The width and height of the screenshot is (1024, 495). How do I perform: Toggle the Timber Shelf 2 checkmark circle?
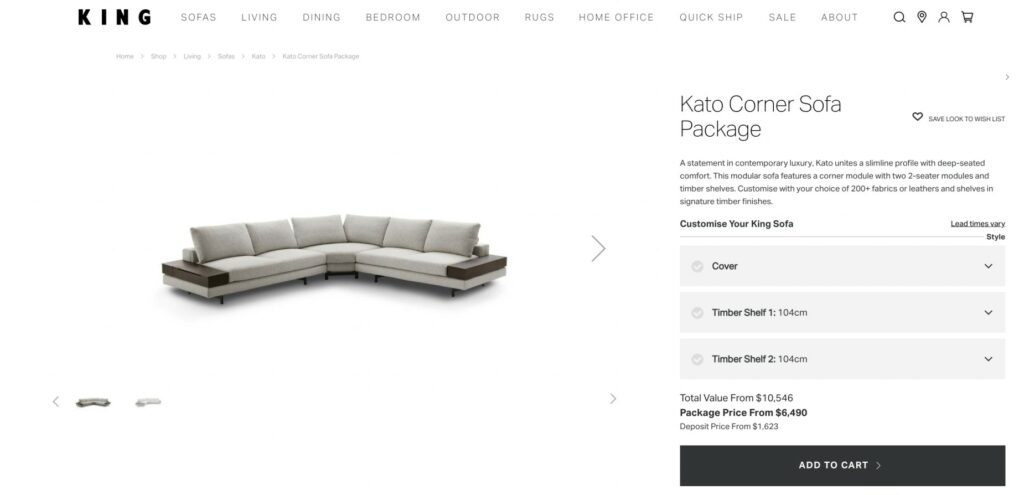pyautogui.click(x=697, y=359)
